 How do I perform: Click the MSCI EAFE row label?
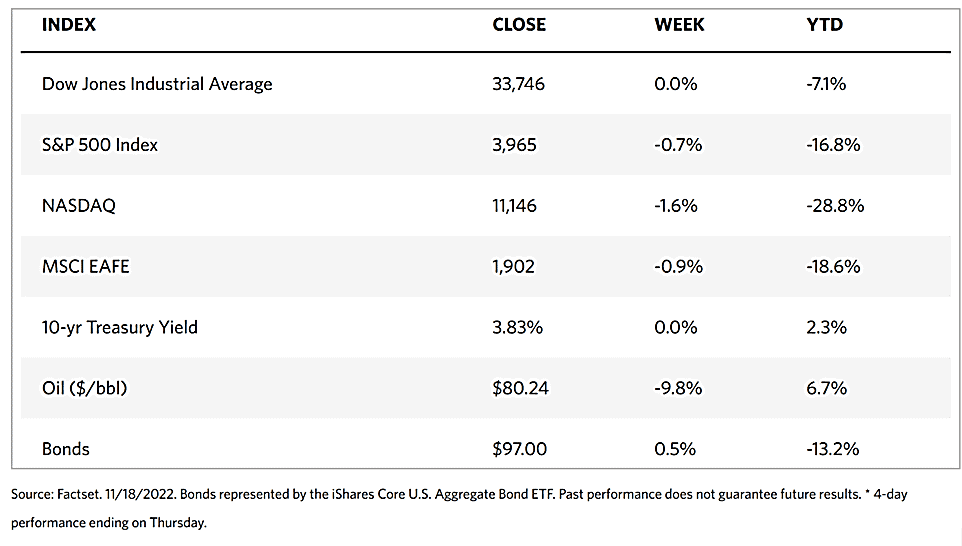point(85,267)
